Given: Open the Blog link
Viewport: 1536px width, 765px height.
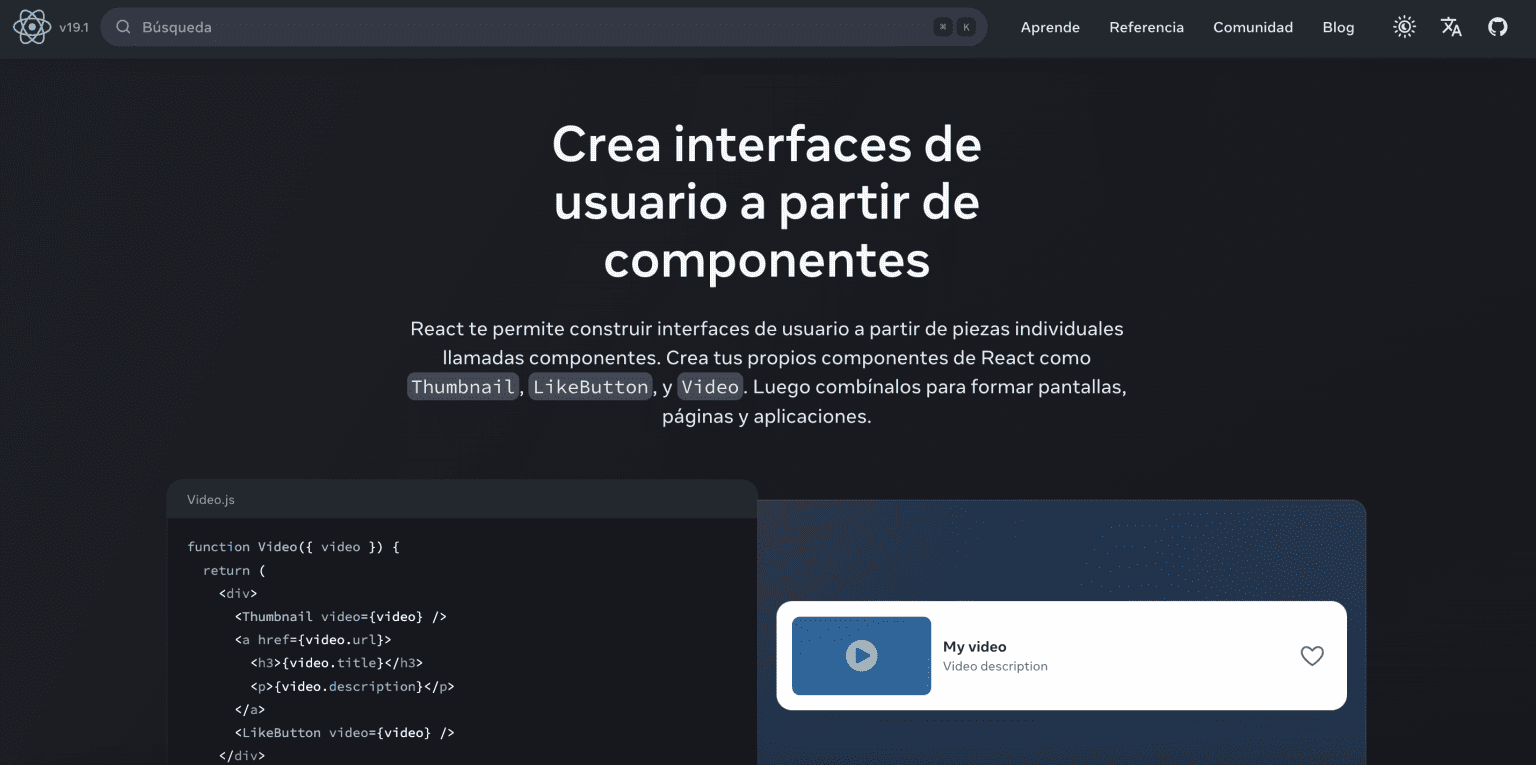Looking at the screenshot, I should (x=1338, y=27).
